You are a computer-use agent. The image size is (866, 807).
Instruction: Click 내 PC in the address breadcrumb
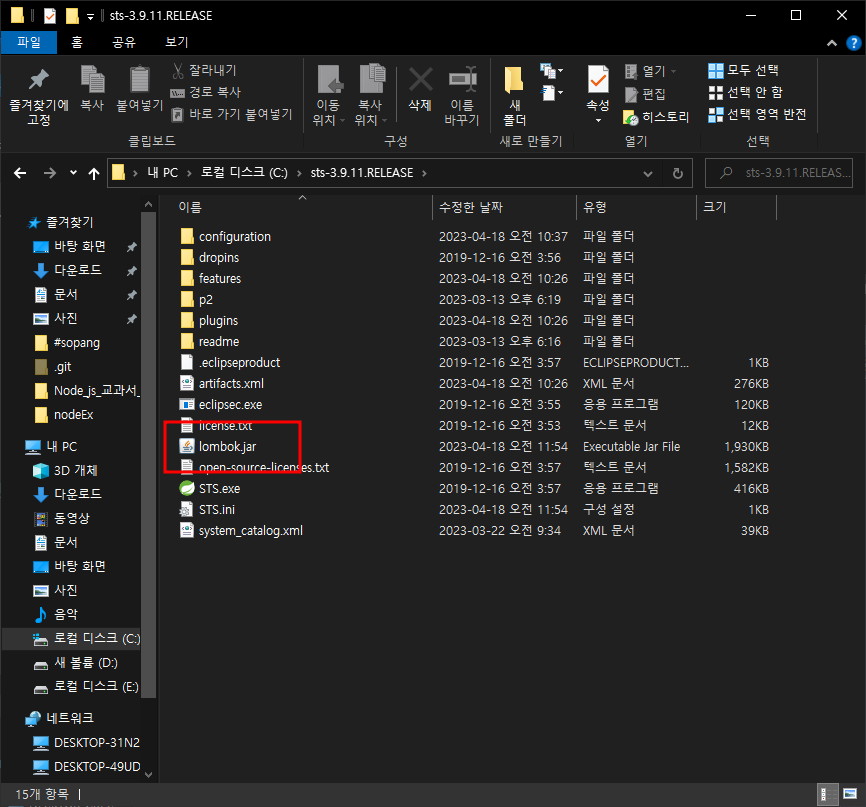pos(162,173)
